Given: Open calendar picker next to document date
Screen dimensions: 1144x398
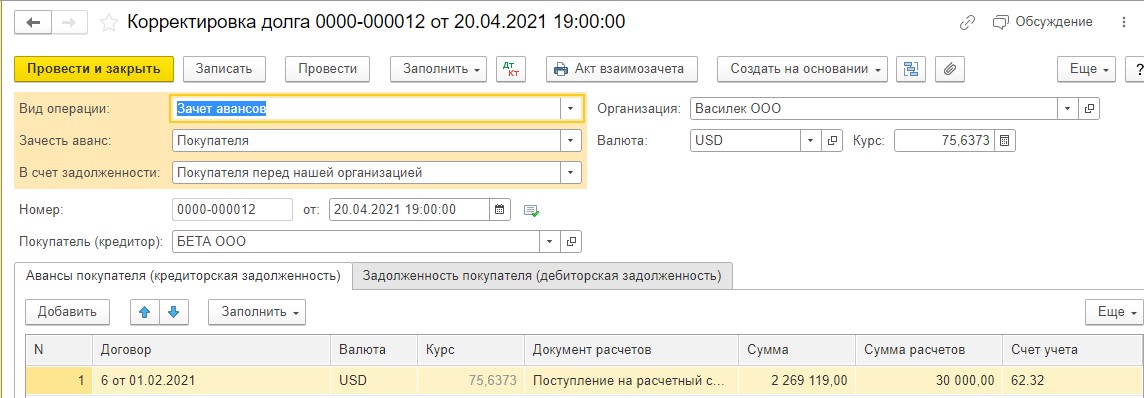Looking at the screenshot, I should [500, 209].
